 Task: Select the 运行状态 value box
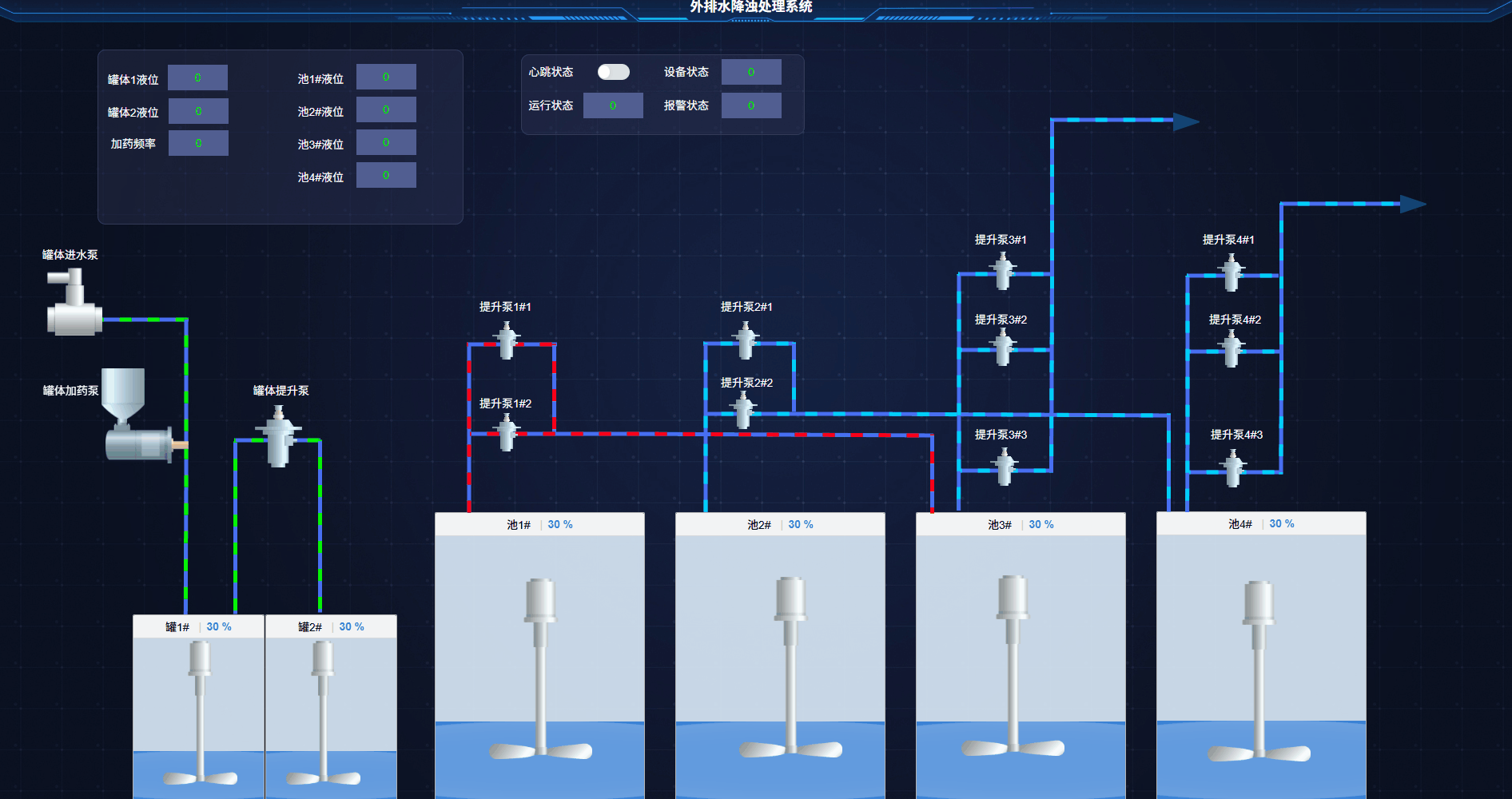613,105
